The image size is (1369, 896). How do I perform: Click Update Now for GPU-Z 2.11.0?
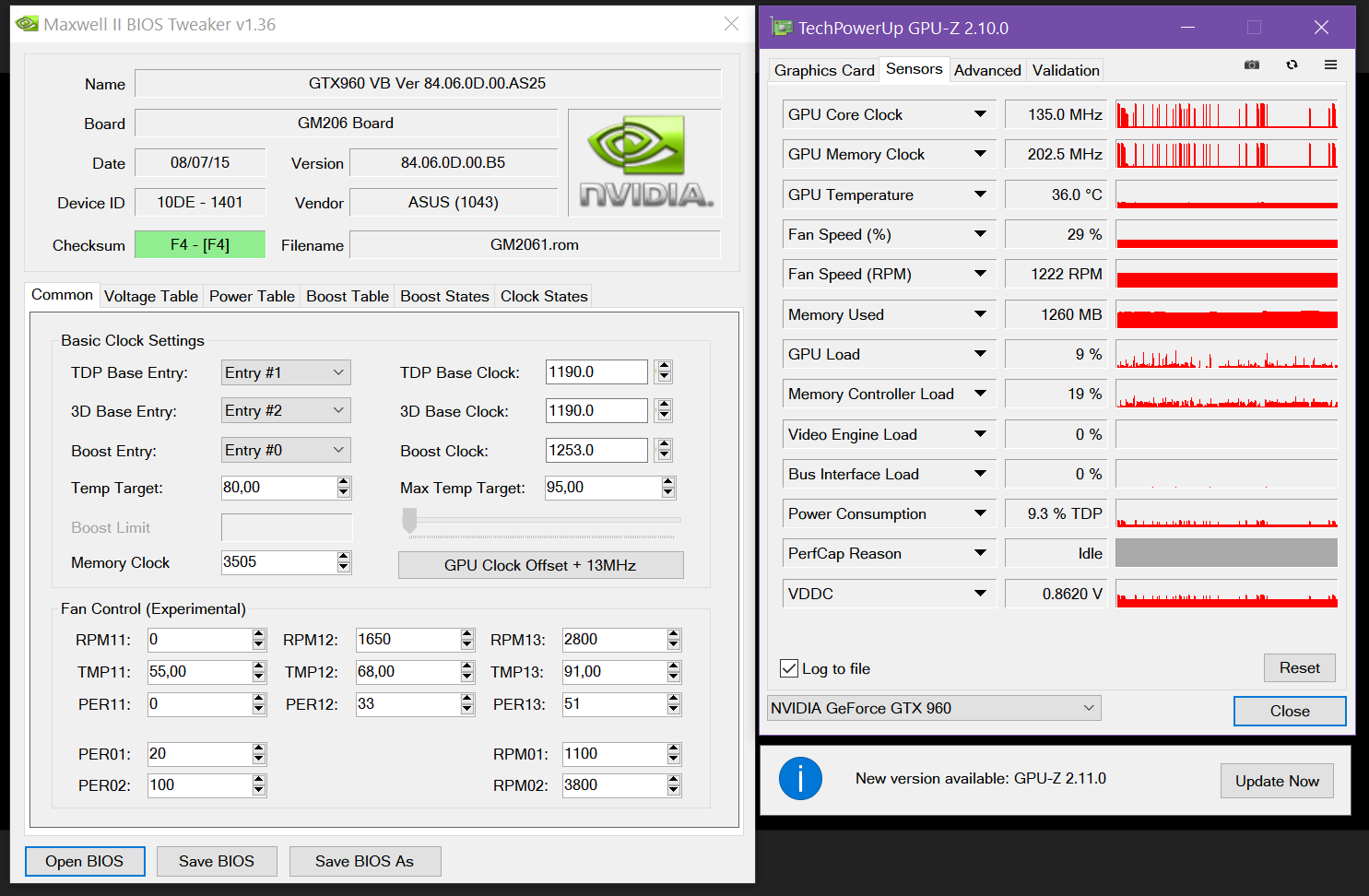click(x=1278, y=781)
